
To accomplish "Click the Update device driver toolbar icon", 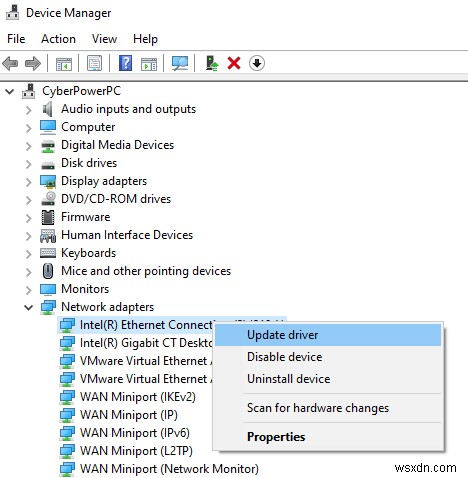I will 212,63.
